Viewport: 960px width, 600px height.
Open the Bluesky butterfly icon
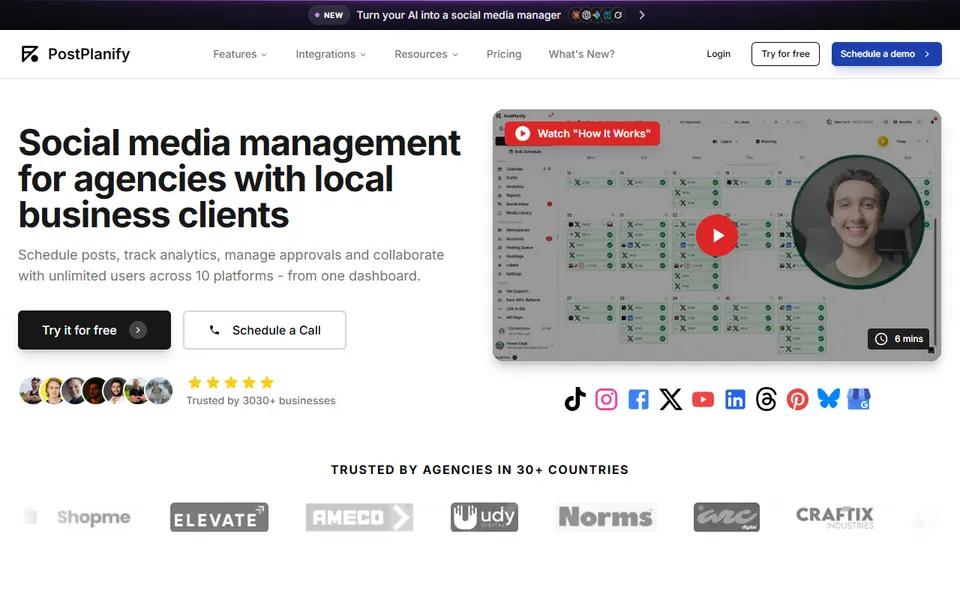[828, 399]
